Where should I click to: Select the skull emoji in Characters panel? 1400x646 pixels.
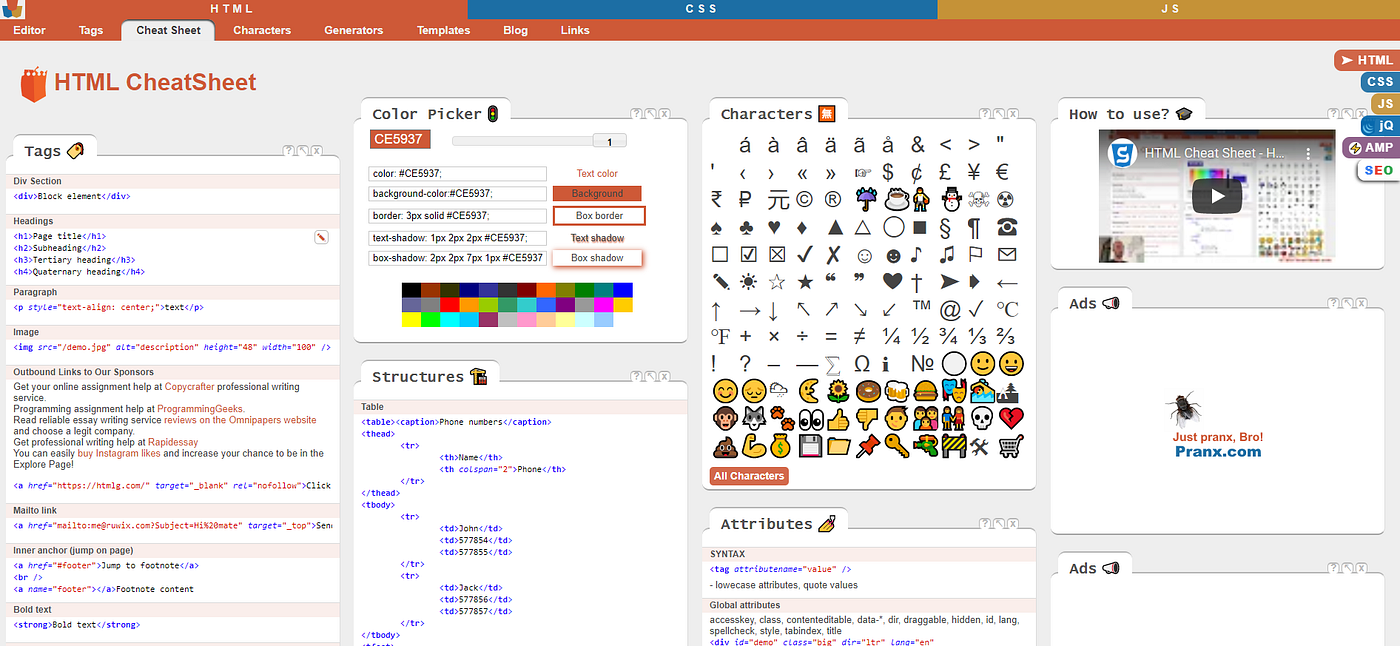(981, 417)
